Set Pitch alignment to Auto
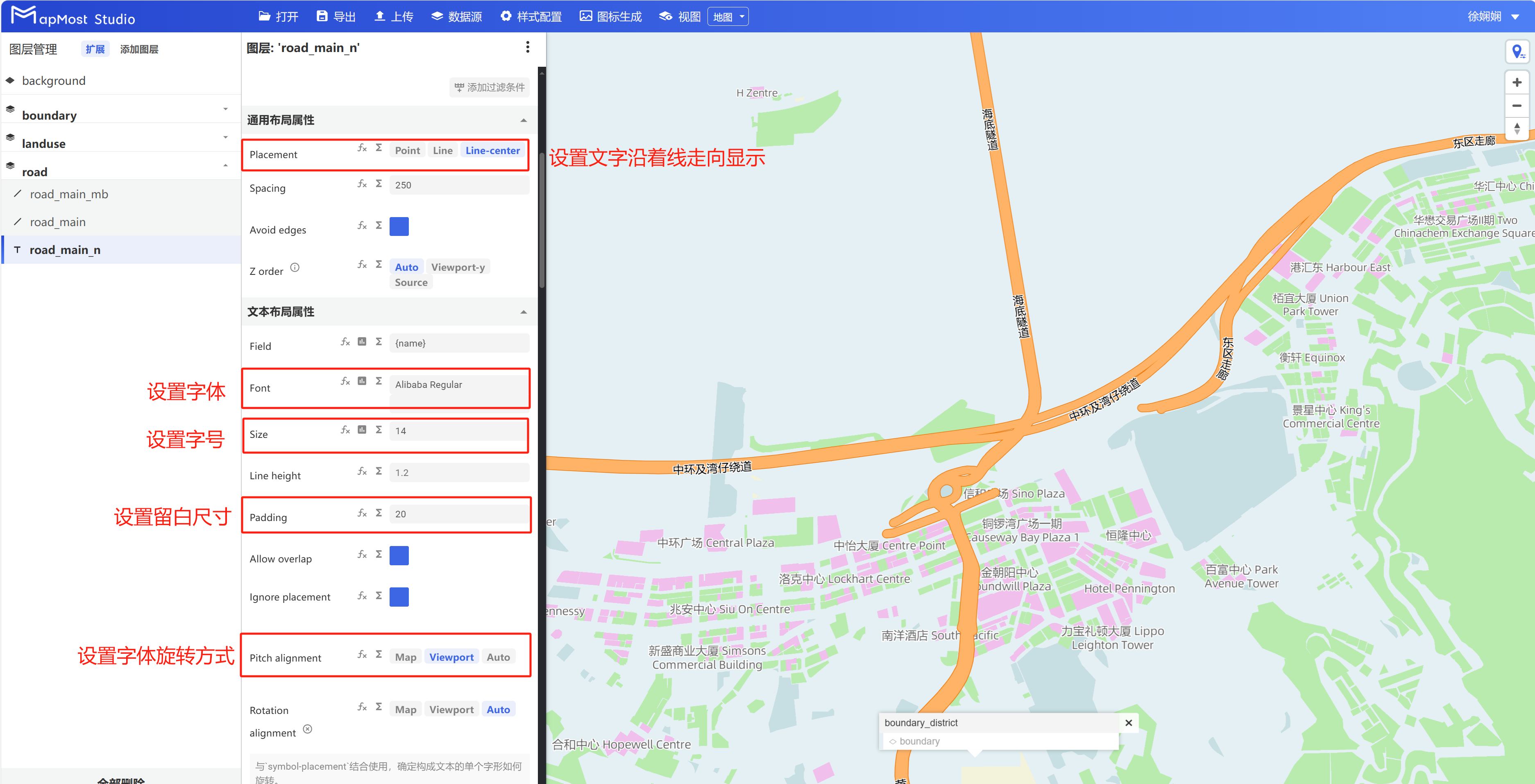 [498, 658]
